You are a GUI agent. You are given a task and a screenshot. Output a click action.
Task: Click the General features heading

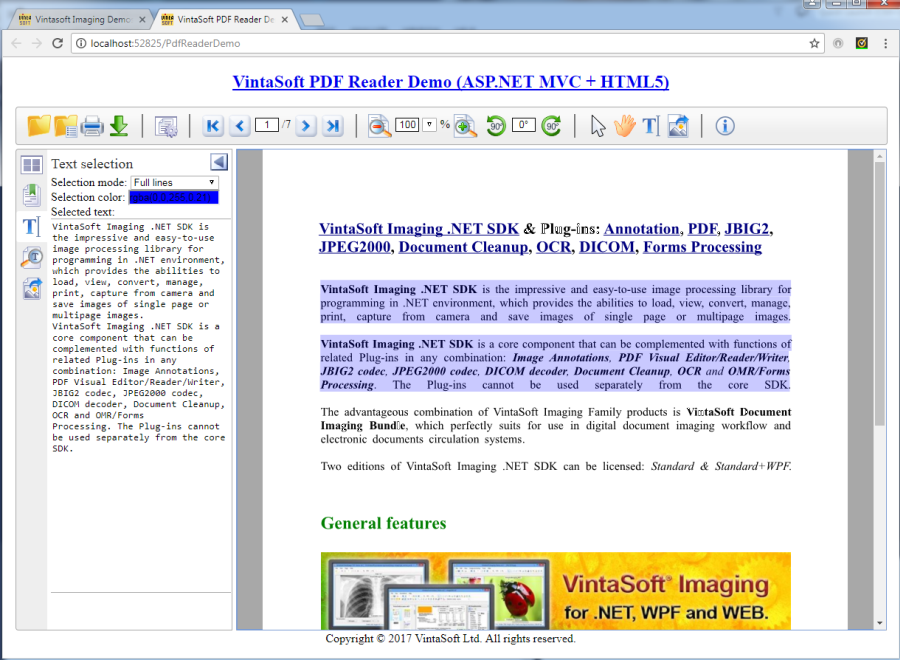coord(383,523)
